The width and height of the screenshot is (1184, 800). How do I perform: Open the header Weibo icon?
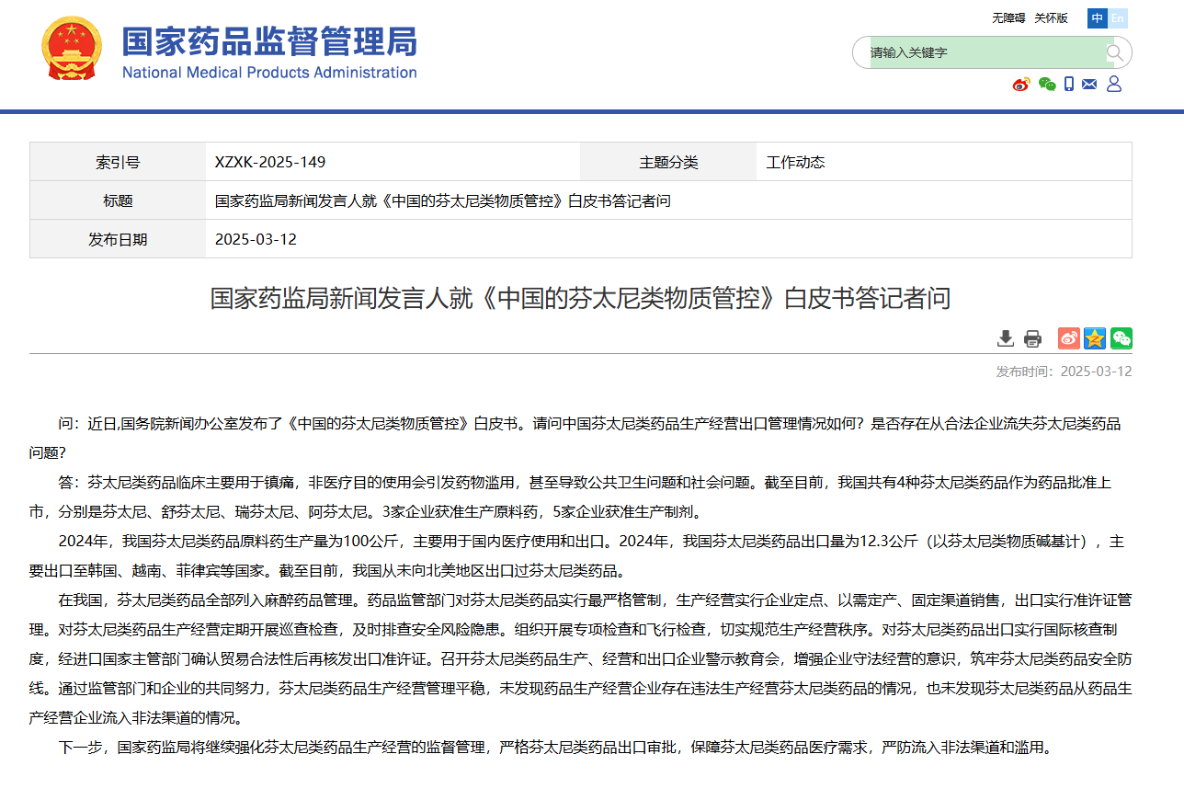pyautogui.click(x=1021, y=84)
